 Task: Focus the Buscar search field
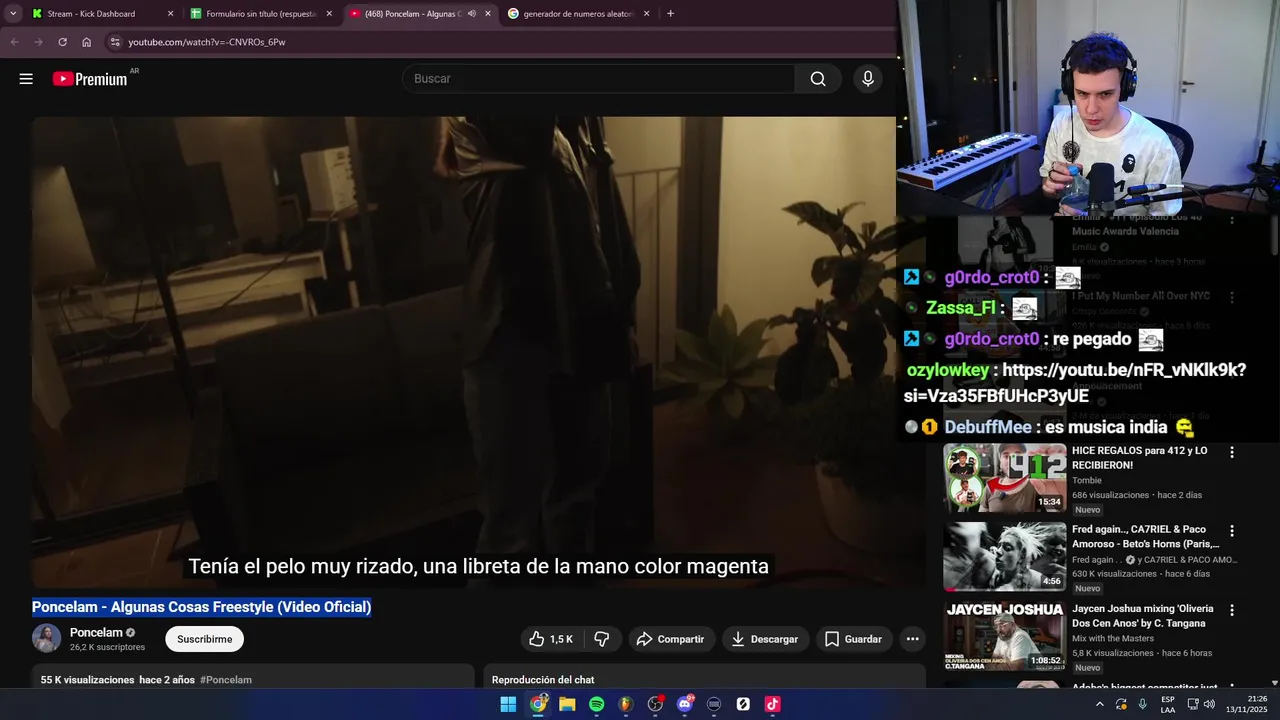tap(598, 79)
